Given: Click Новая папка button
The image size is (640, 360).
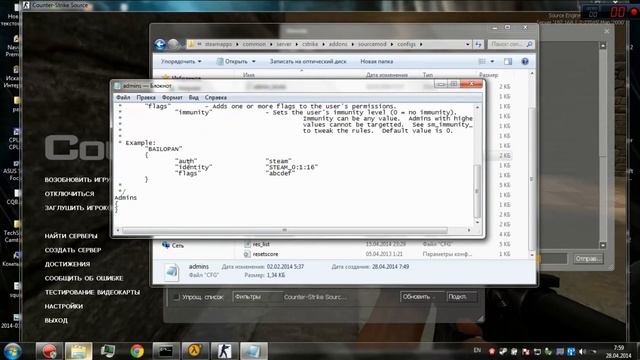Looking at the screenshot, I should 376,62.
